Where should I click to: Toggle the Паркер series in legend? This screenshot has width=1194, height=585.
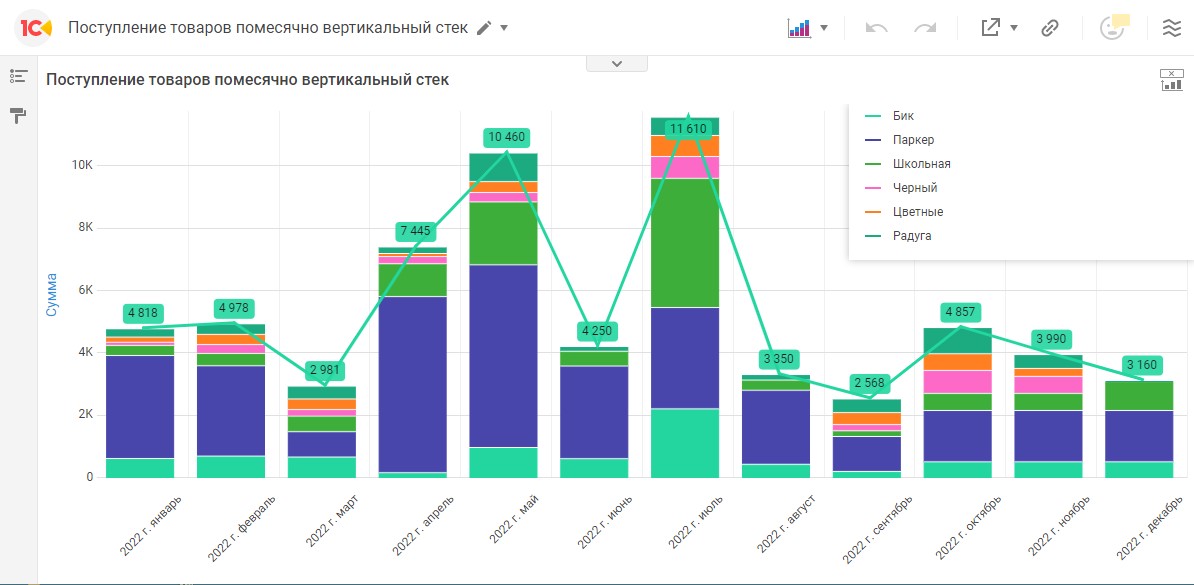913,140
